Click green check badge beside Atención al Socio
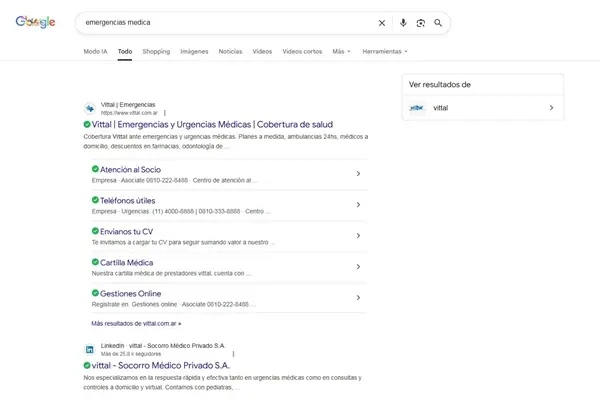Image resolution: width=600 pixels, height=400 pixels. [95, 169]
